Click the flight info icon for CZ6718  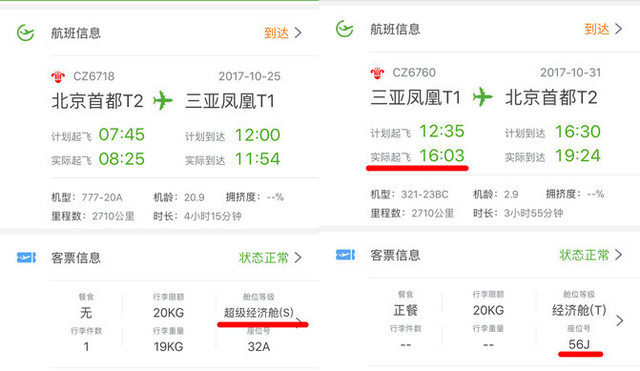(x=25, y=33)
